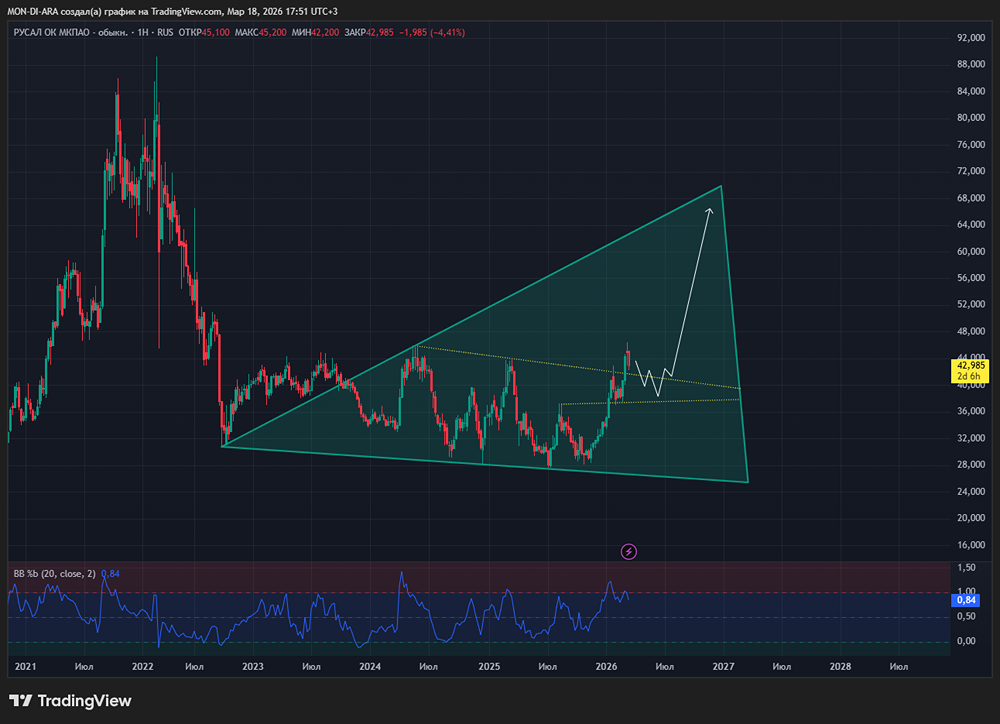
Task: Click the 92,000 price scale label
Action: tap(971, 38)
